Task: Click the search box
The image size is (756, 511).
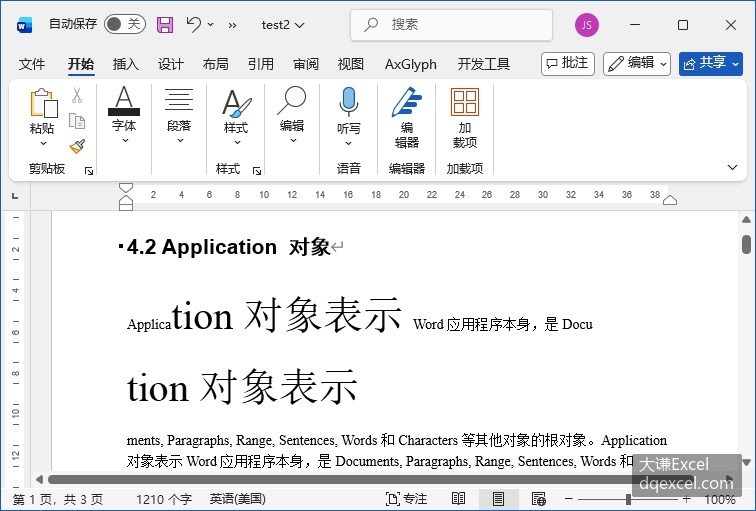Action: [x=451, y=25]
